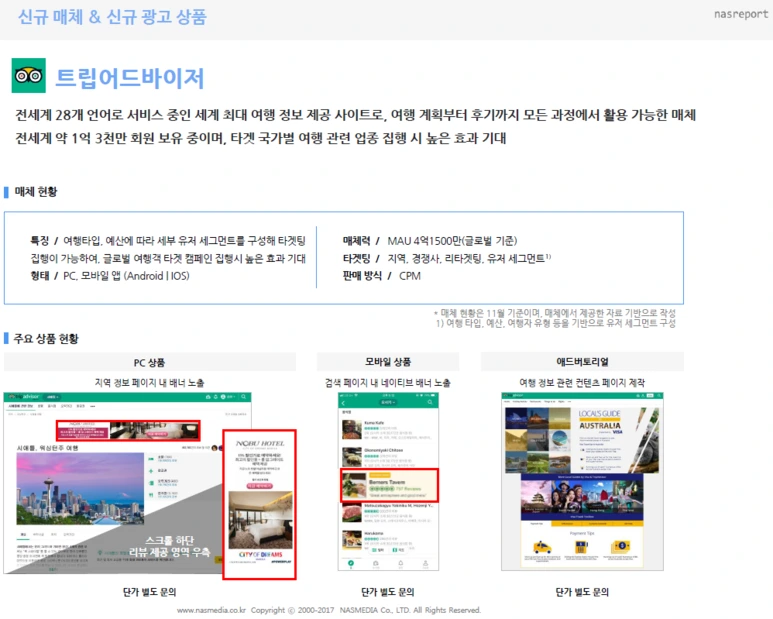The width and height of the screenshot is (773, 619).
Task: Click the 'nasreport' label
Action: (741, 14)
